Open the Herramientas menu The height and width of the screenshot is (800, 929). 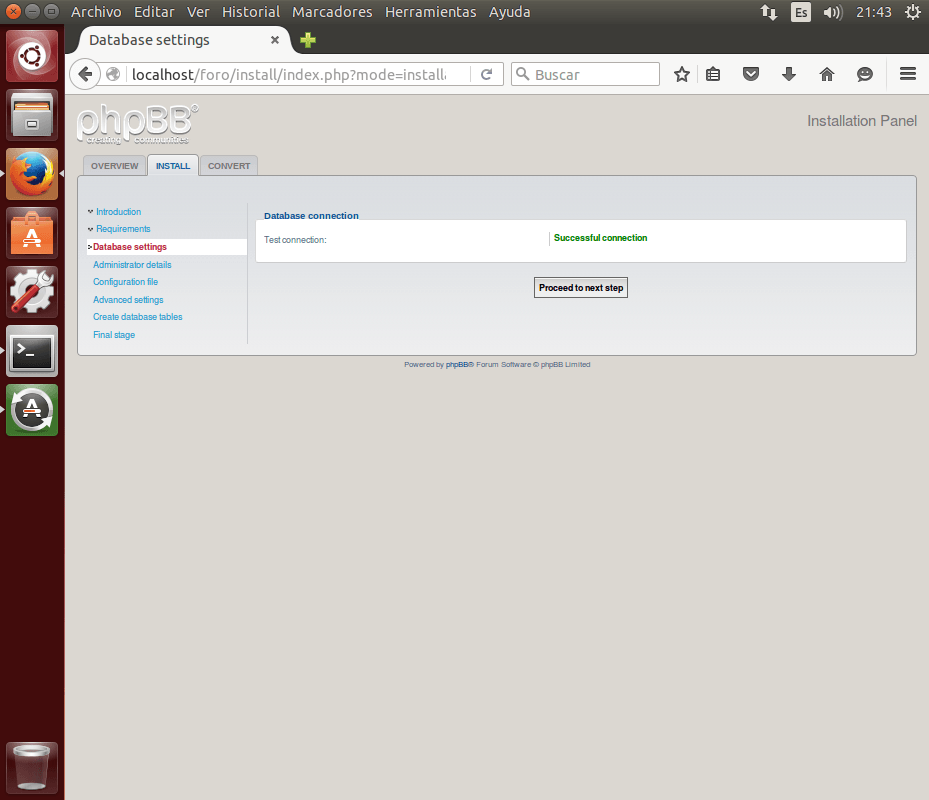coord(431,12)
